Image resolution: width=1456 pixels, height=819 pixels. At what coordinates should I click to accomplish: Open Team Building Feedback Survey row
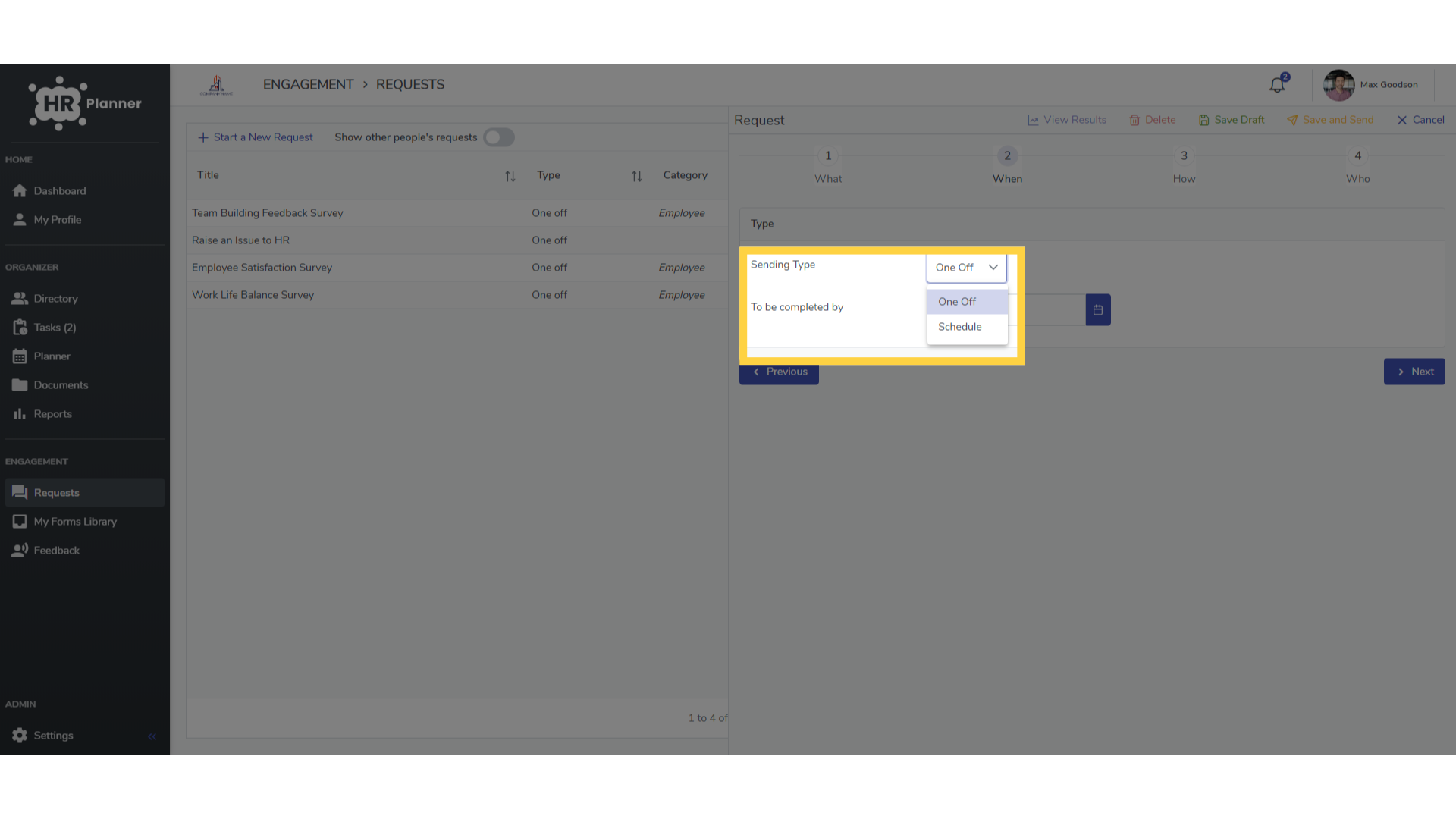click(457, 213)
